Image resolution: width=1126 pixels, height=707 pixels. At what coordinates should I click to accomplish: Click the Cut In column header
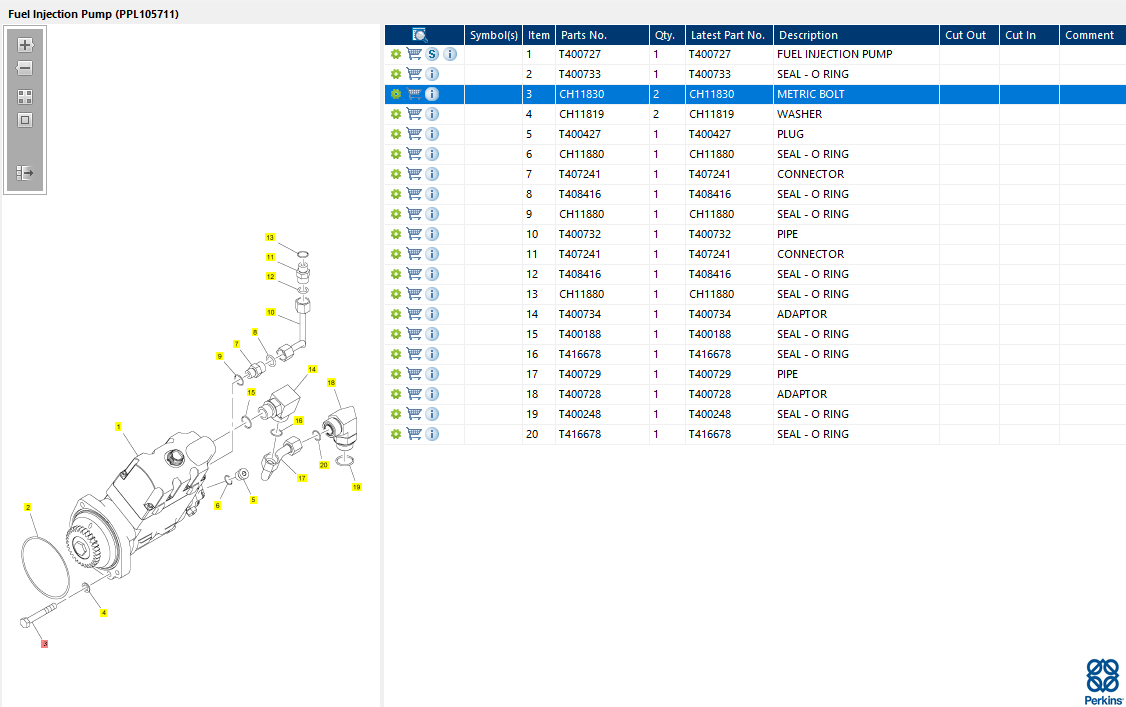(x=1029, y=34)
